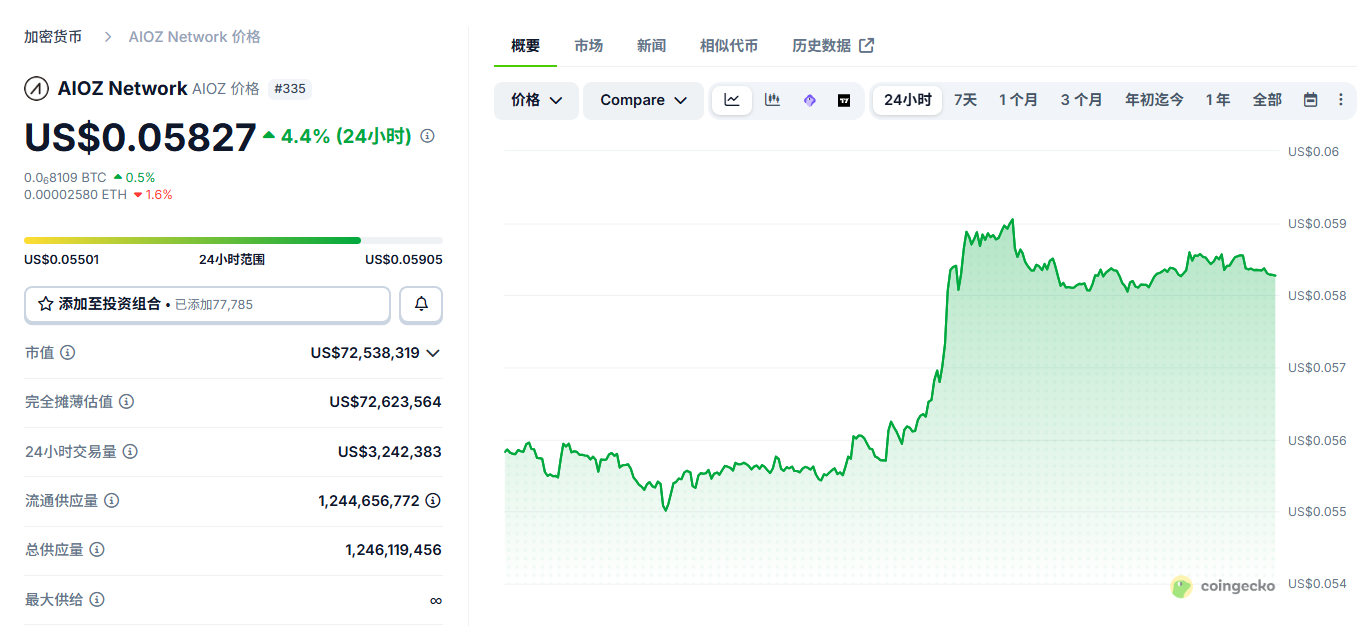Click the US$0.05501 range low value

tap(62, 260)
